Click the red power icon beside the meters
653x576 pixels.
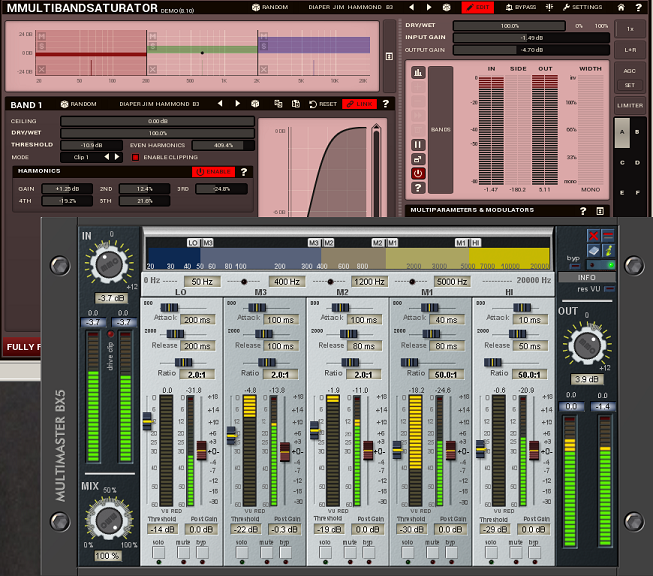pos(418,173)
